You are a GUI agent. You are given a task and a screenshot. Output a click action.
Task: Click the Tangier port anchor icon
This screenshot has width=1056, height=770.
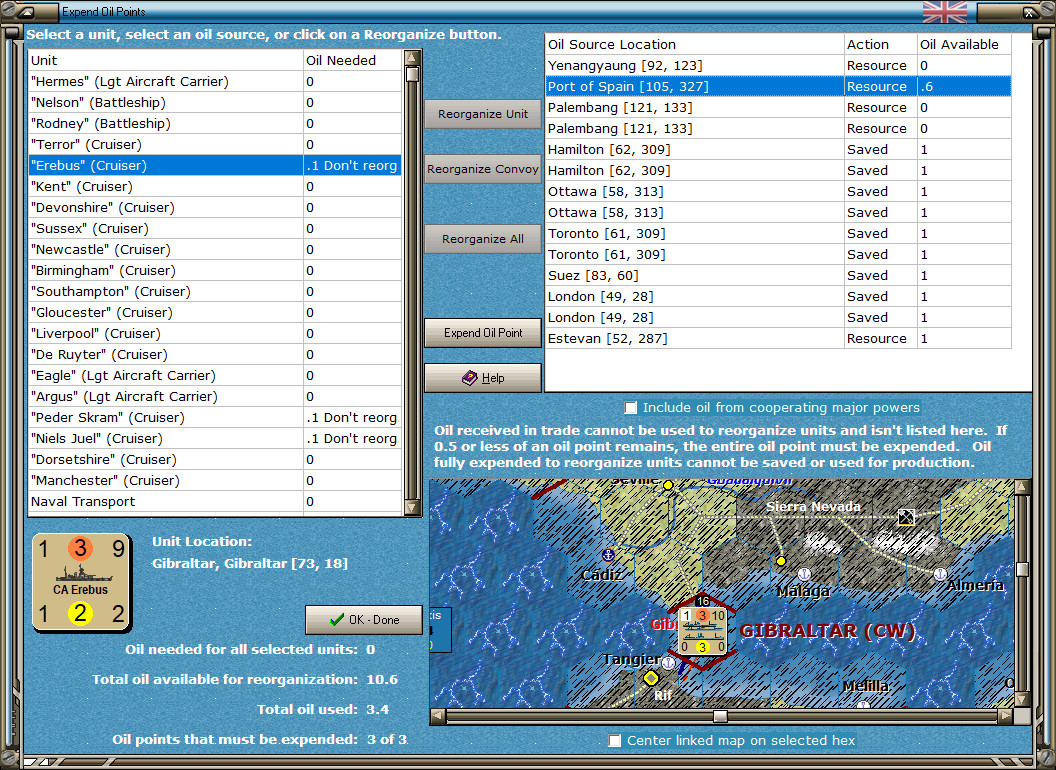[668, 662]
